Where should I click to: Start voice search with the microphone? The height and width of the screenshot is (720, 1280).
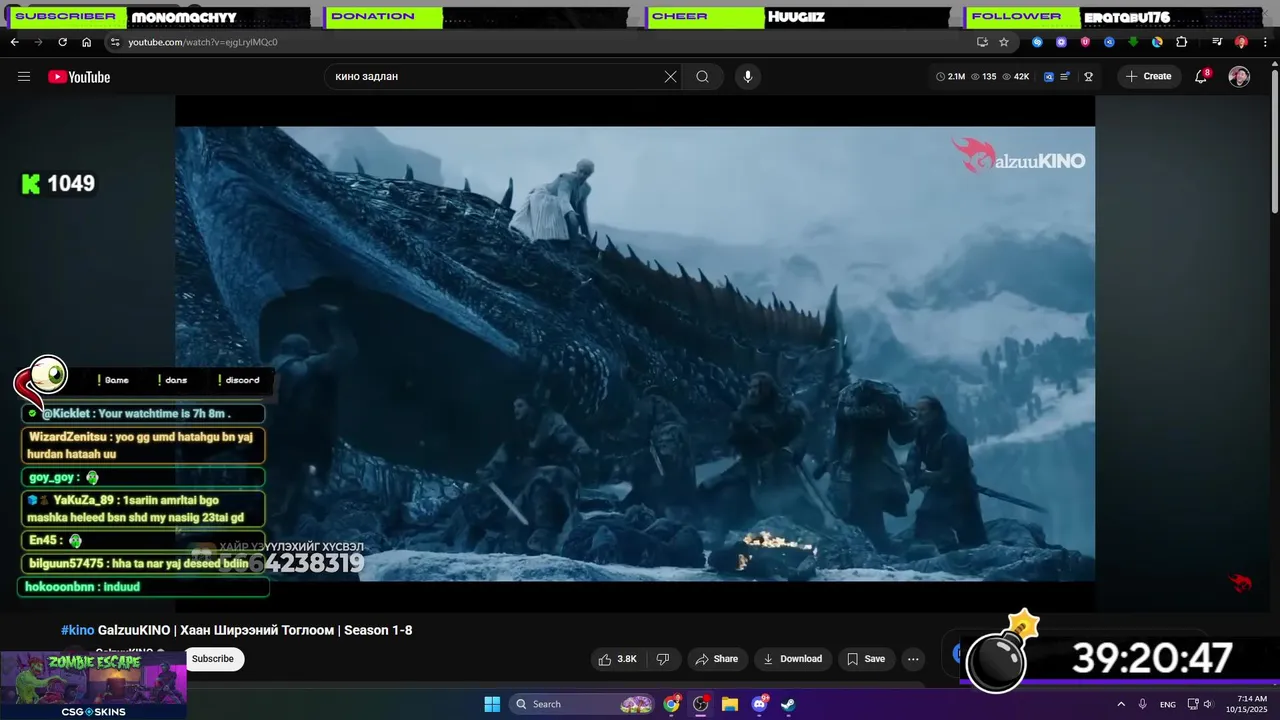747,77
